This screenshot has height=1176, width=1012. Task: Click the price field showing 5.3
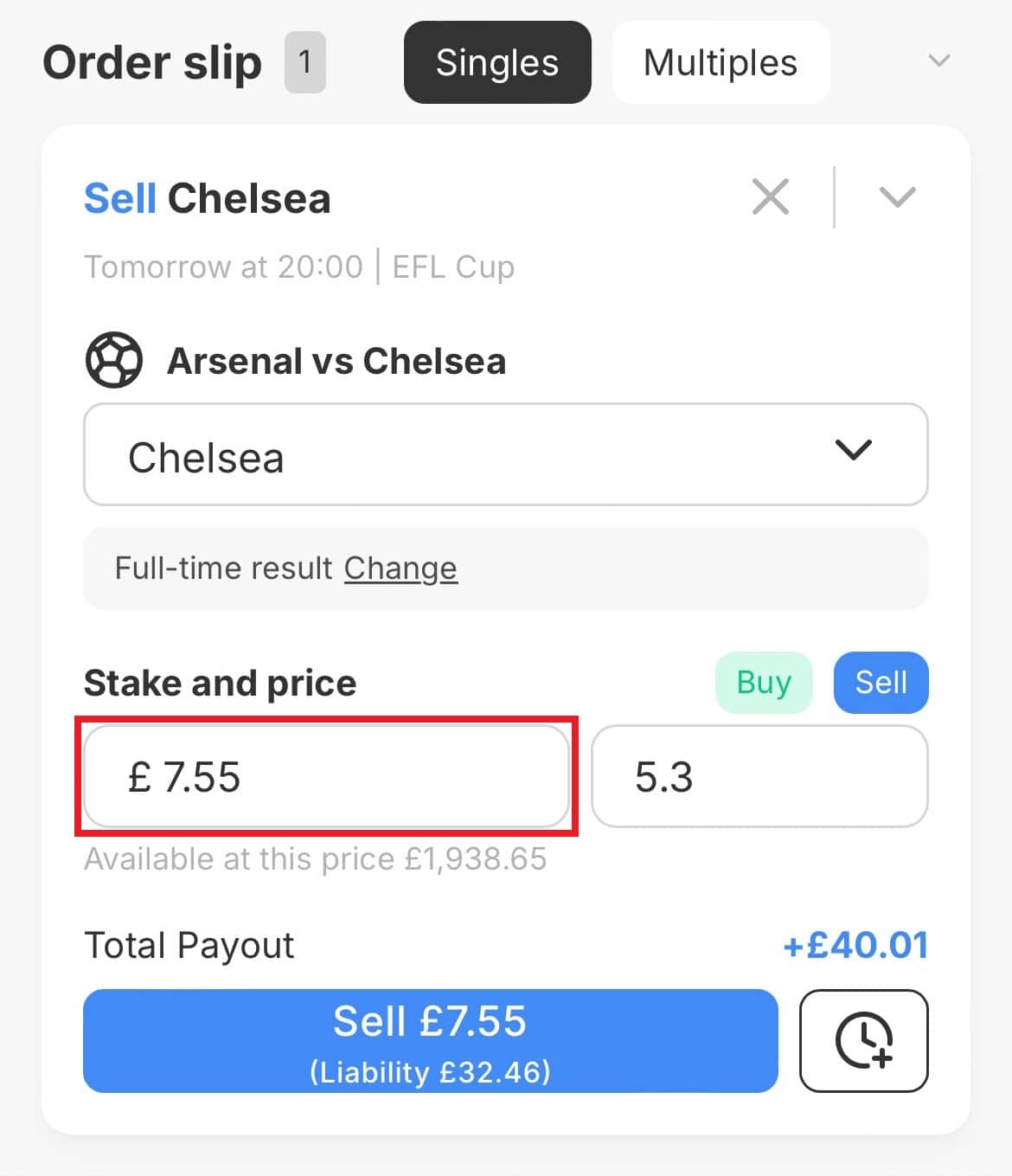[x=759, y=776]
